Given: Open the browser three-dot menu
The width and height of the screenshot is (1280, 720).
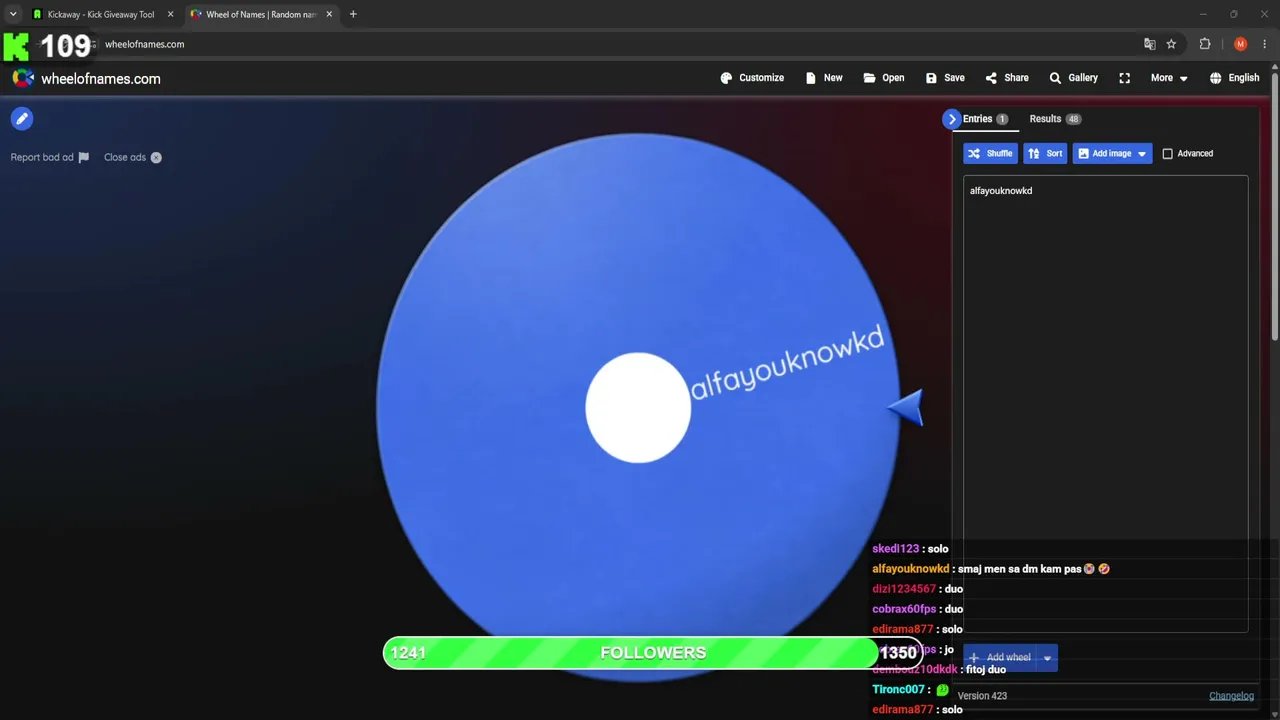Looking at the screenshot, I should [1265, 44].
